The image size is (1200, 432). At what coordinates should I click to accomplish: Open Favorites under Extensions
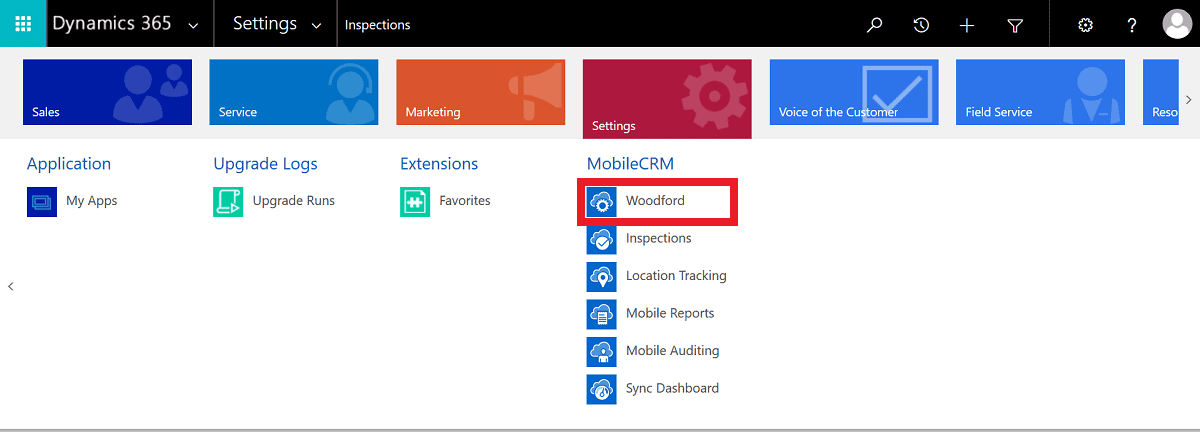465,201
